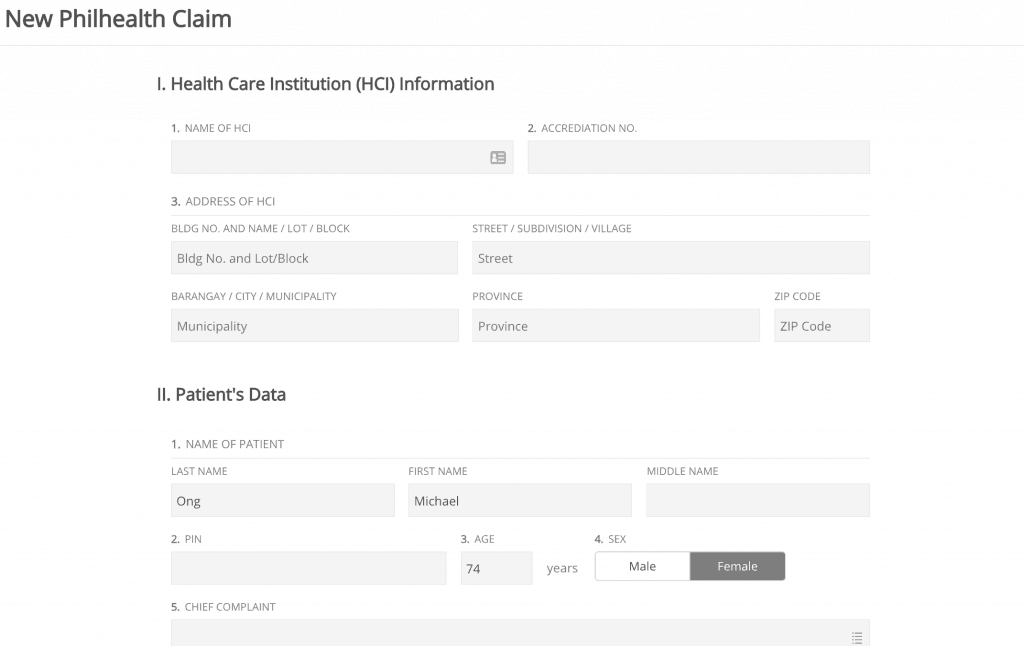Image resolution: width=1024 pixels, height=646 pixels.
Task: Click the Province input field
Action: click(x=616, y=326)
